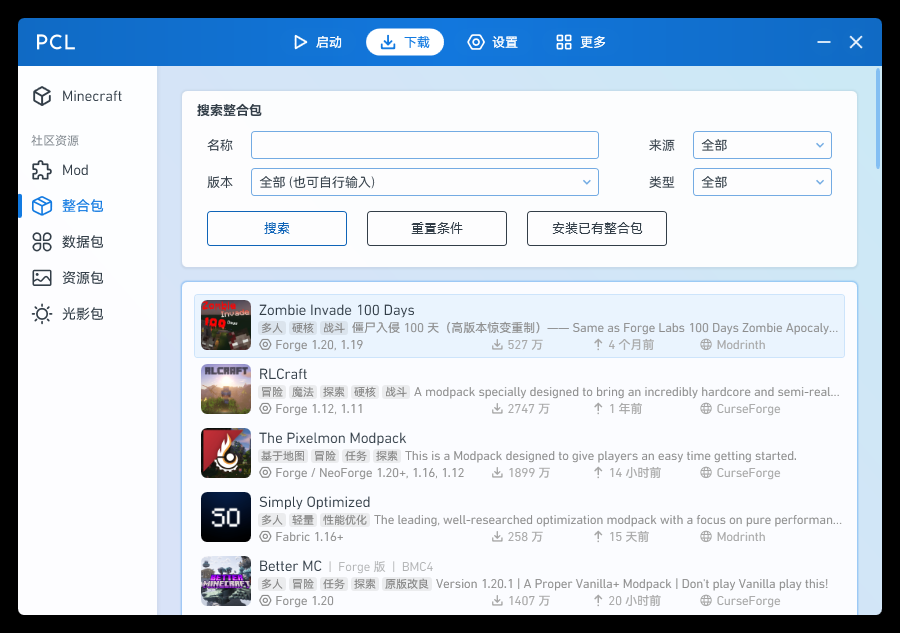Click the 搜索 search button

click(x=277, y=228)
